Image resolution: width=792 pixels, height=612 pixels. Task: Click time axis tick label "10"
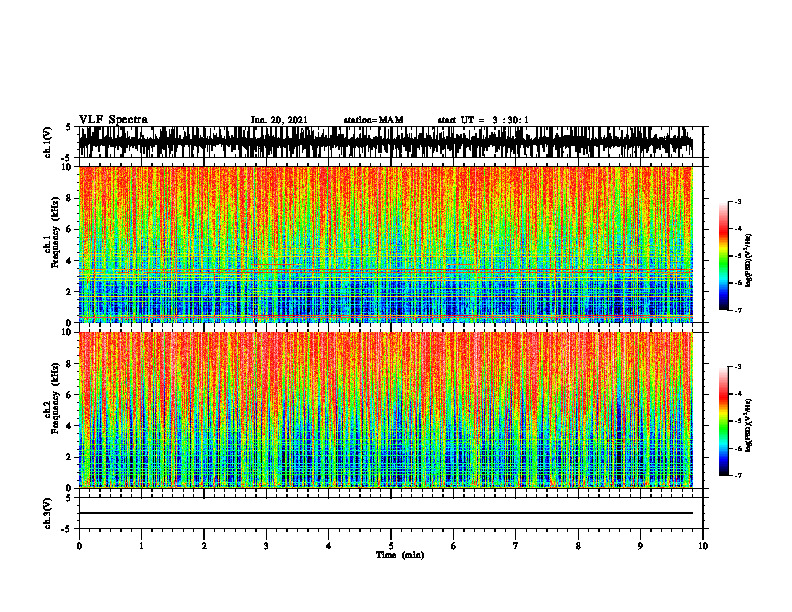pyautogui.click(x=703, y=546)
